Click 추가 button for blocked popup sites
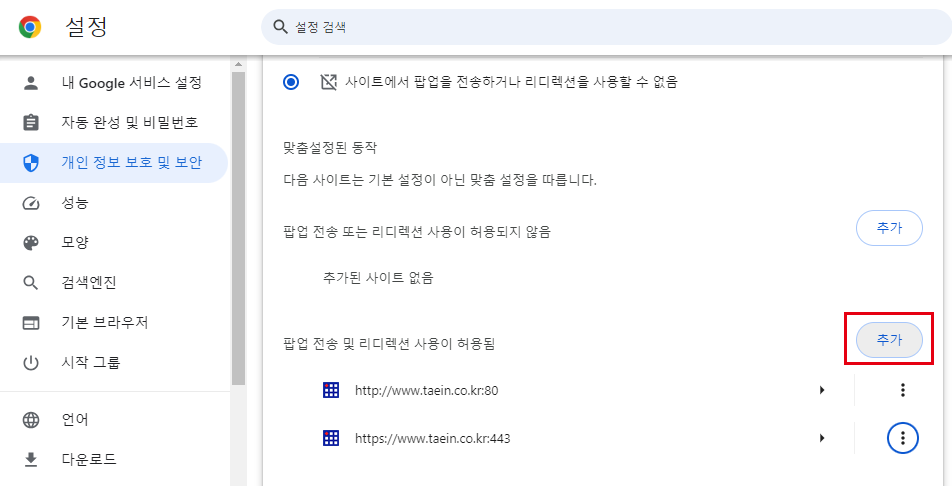This screenshot has height=486, width=952. pyautogui.click(x=889, y=228)
